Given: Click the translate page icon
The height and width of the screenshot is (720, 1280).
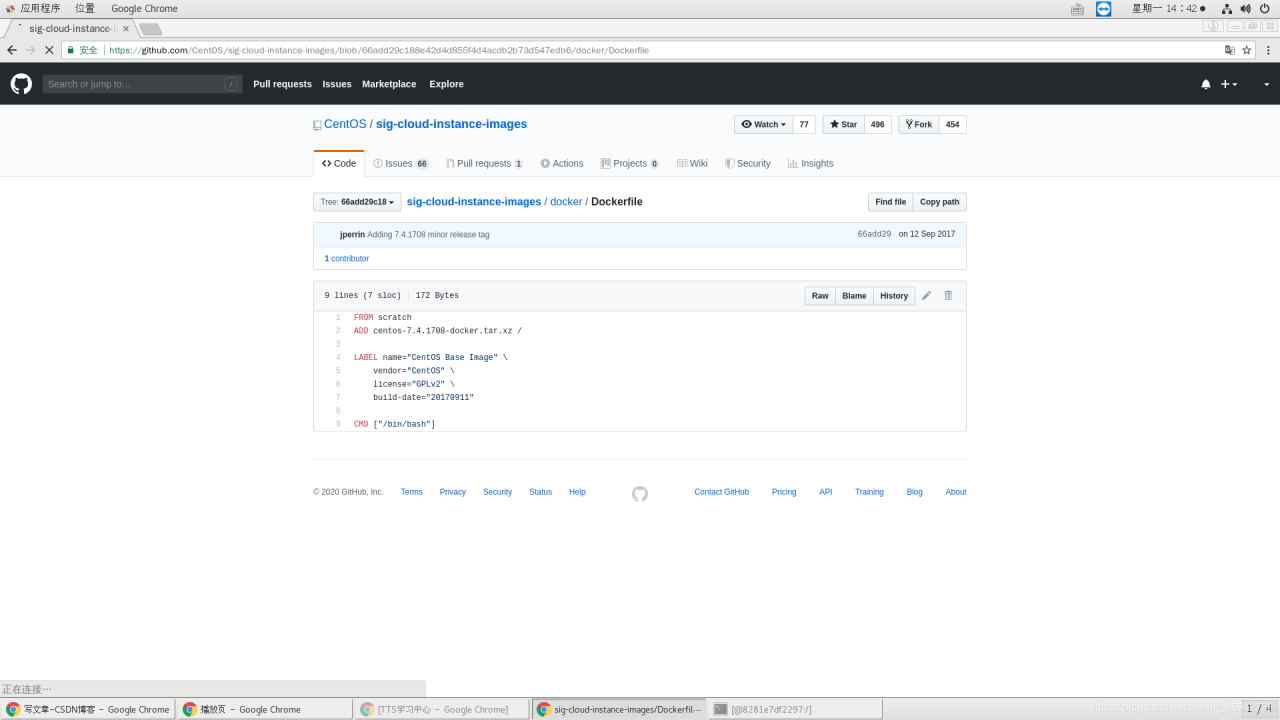Looking at the screenshot, I should (x=1230, y=50).
